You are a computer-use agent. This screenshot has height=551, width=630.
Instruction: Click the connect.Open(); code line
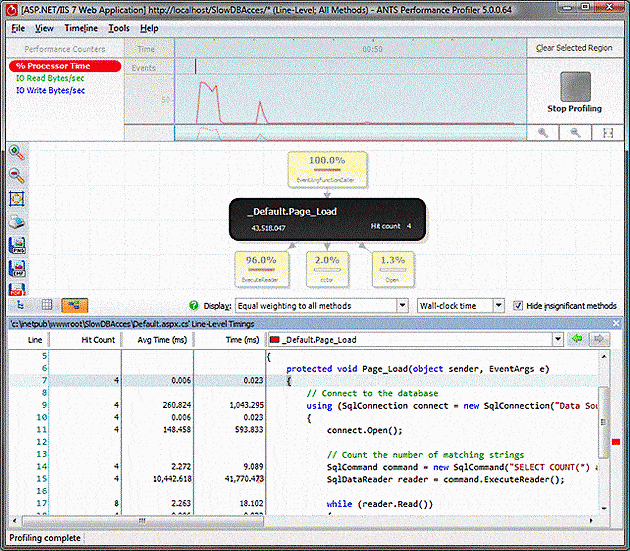tap(364, 430)
